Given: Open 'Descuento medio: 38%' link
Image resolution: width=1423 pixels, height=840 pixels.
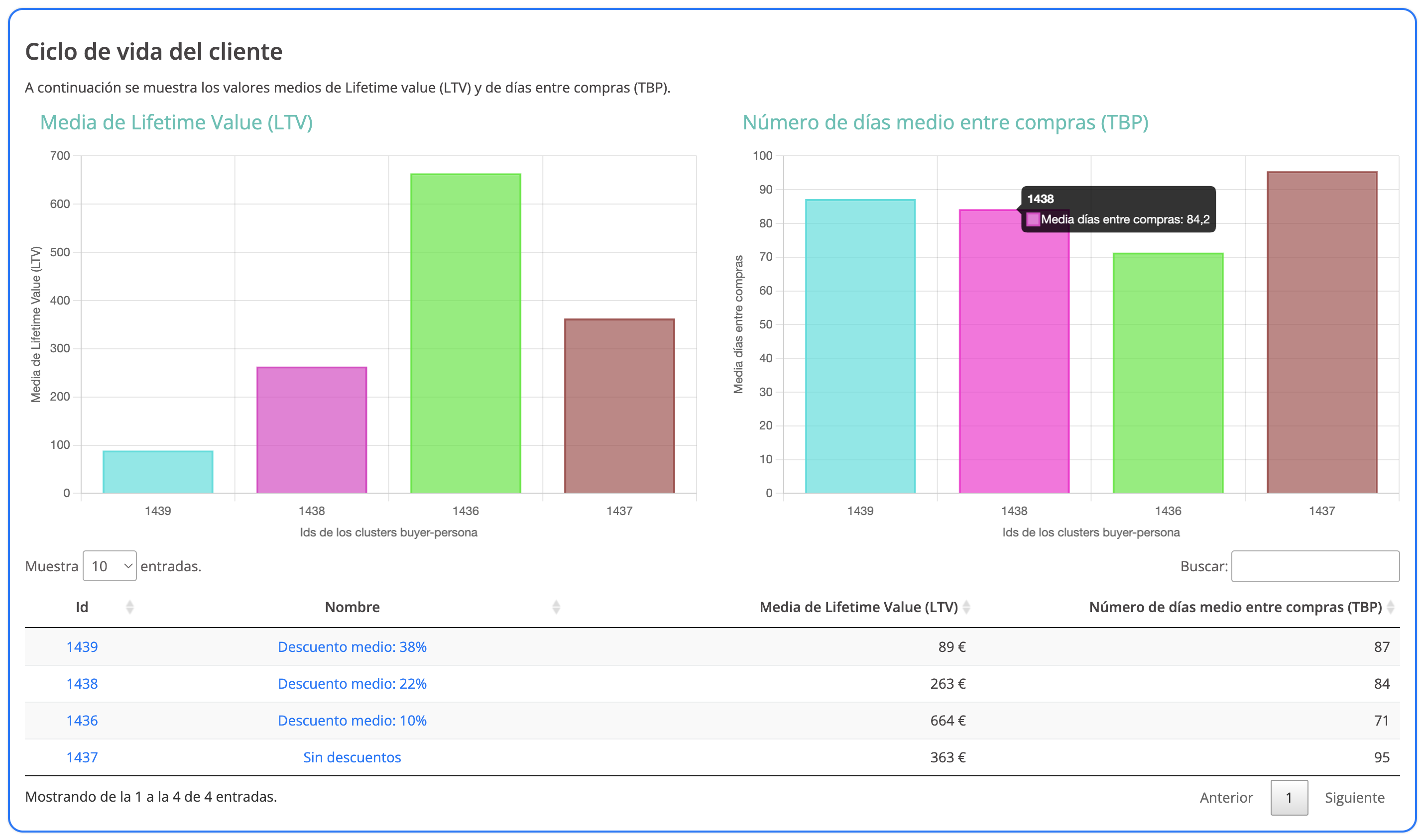Looking at the screenshot, I should (352, 646).
